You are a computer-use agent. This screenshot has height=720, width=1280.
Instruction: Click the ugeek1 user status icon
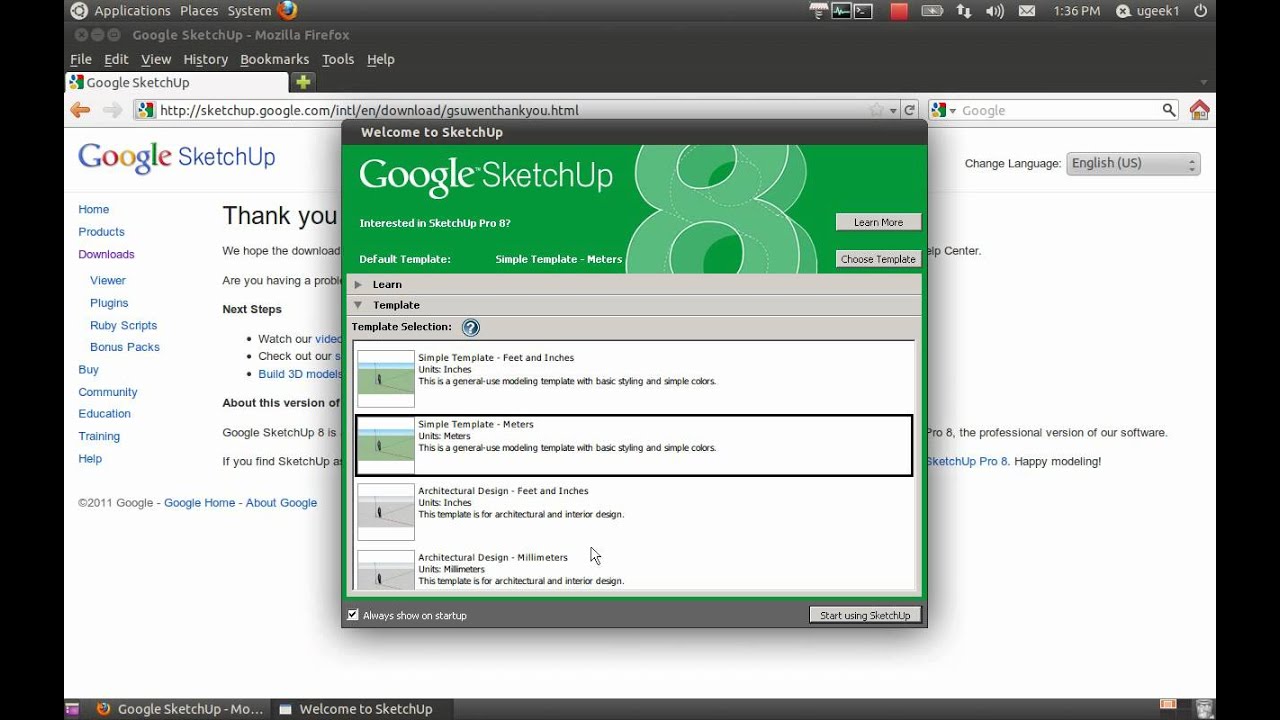pos(1123,11)
